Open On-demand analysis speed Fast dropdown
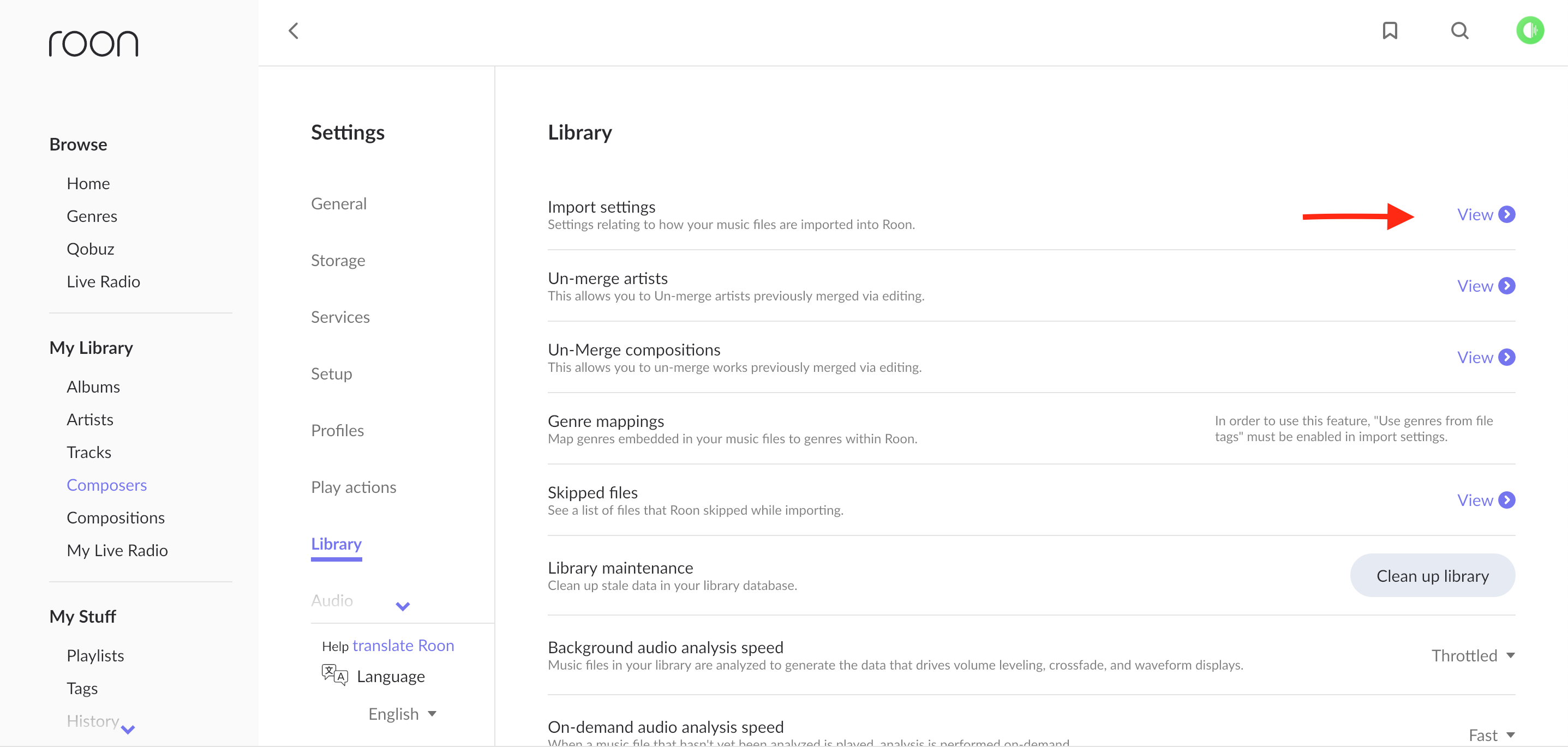1568x747 pixels. click(x=1491, y=735)
